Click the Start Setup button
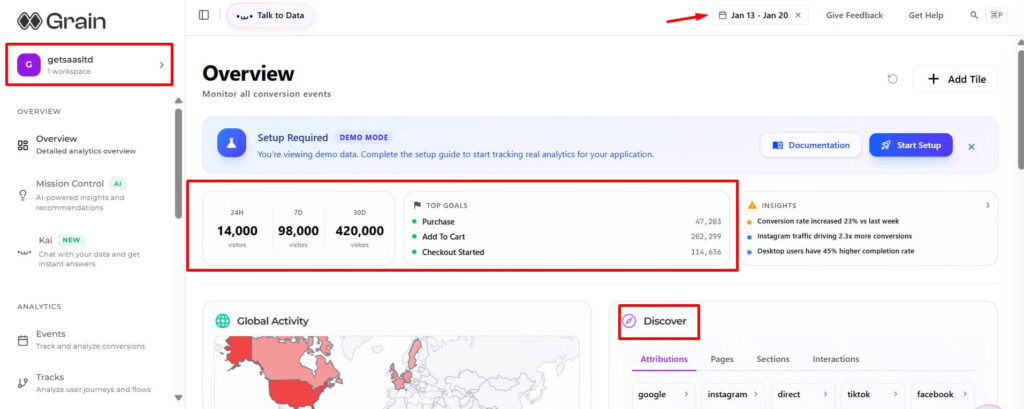 click(x=910, y=145)
